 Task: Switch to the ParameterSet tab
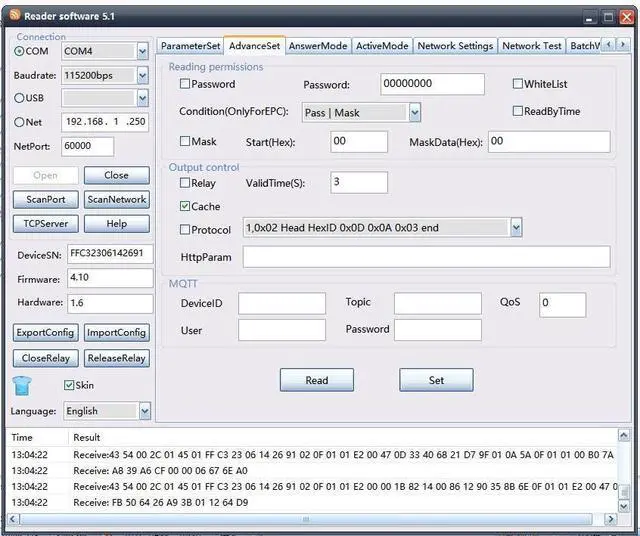coord(190,46)
